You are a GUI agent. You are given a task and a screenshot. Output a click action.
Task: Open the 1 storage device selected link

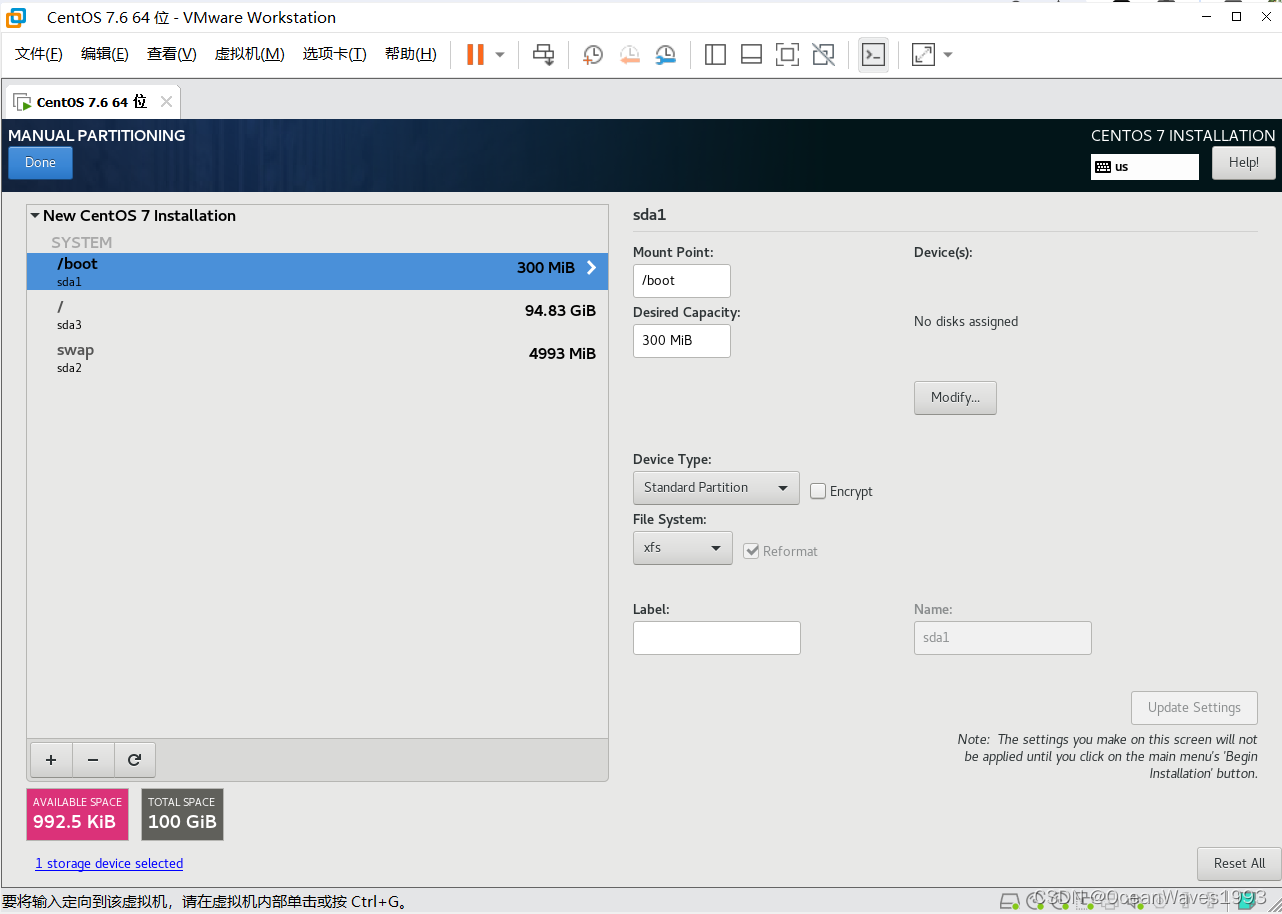point(109,864)
